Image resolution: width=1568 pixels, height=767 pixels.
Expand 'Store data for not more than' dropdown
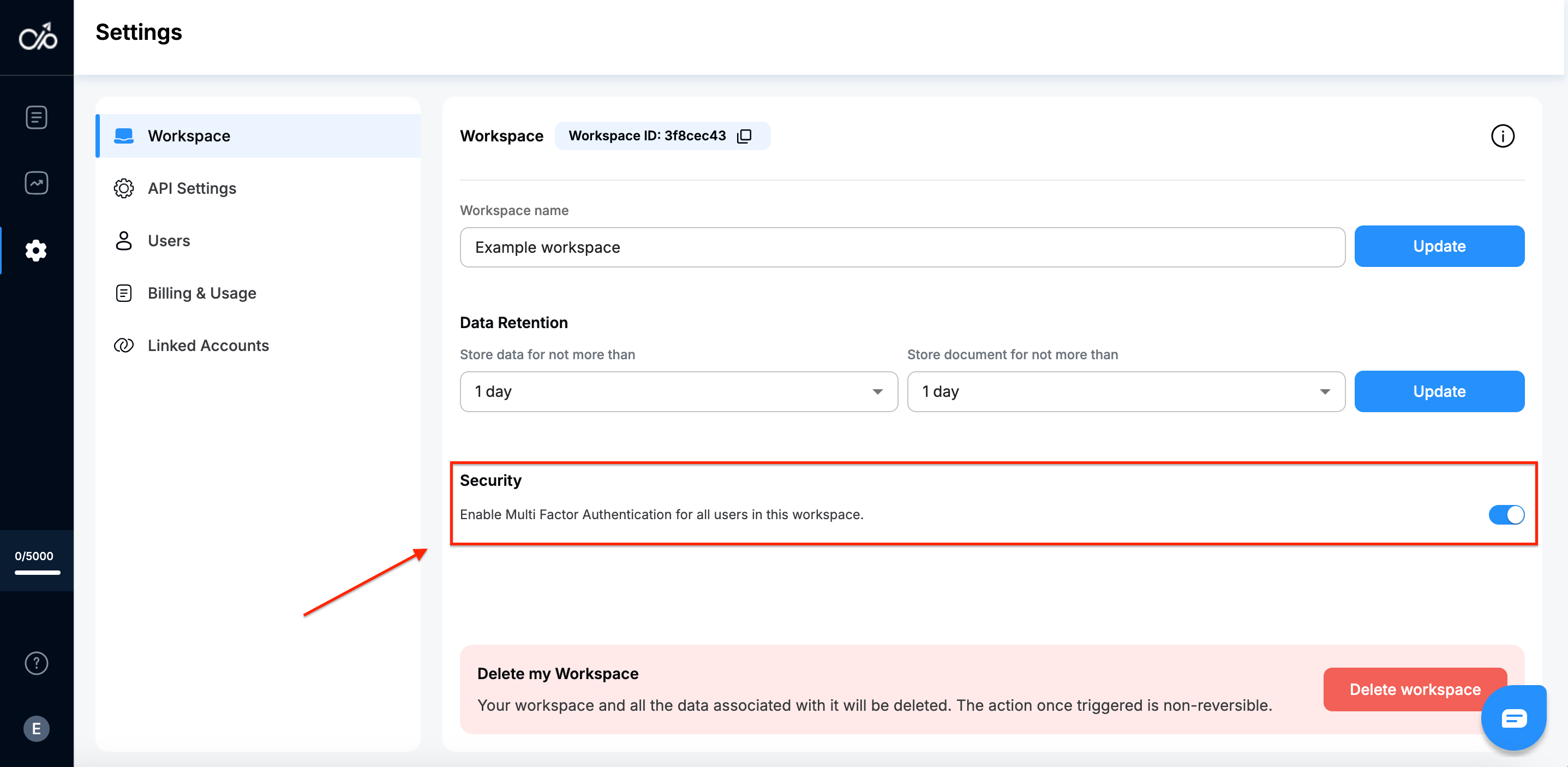(x=678, y=392)
